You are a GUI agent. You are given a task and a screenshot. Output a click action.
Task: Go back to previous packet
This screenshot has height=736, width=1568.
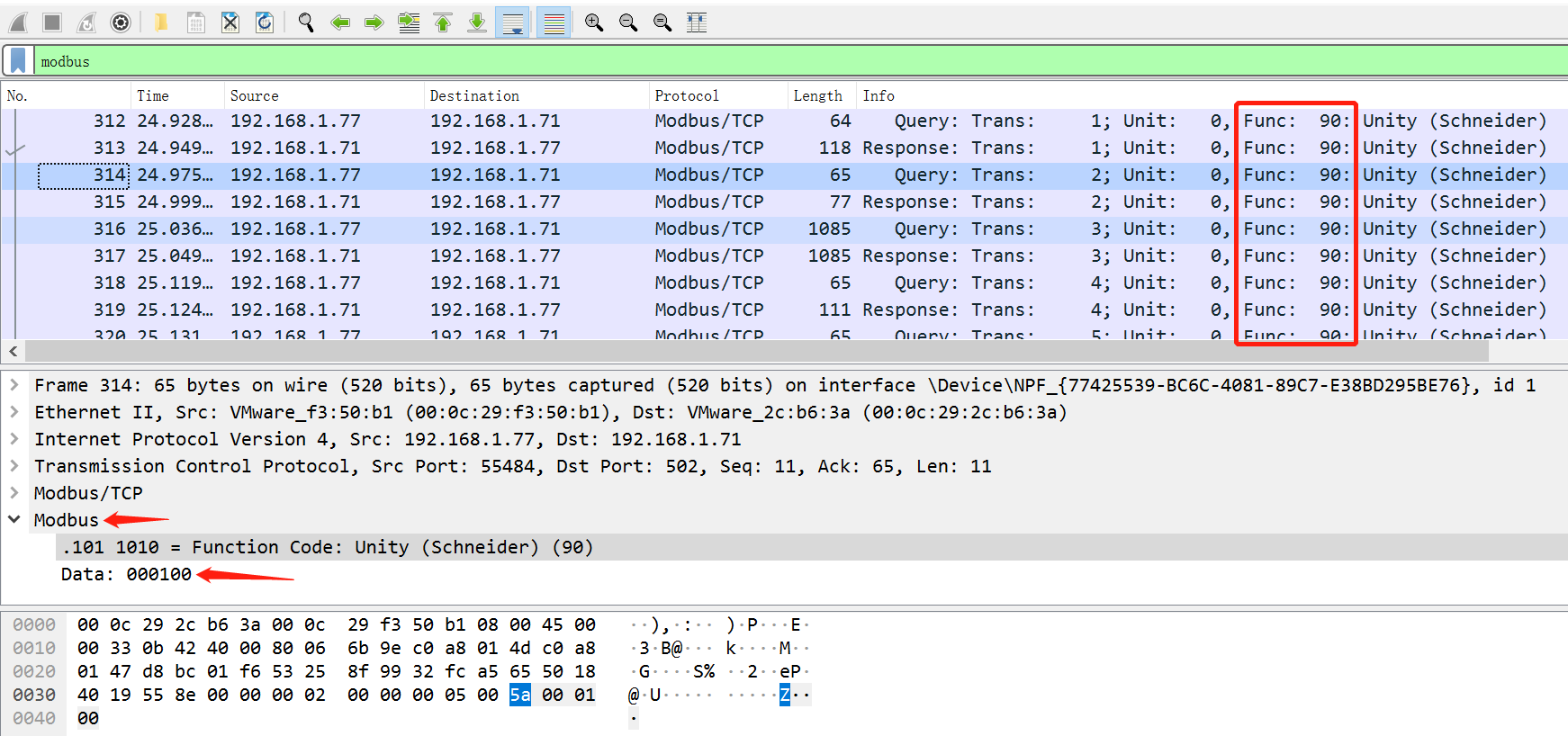(340, 22)
